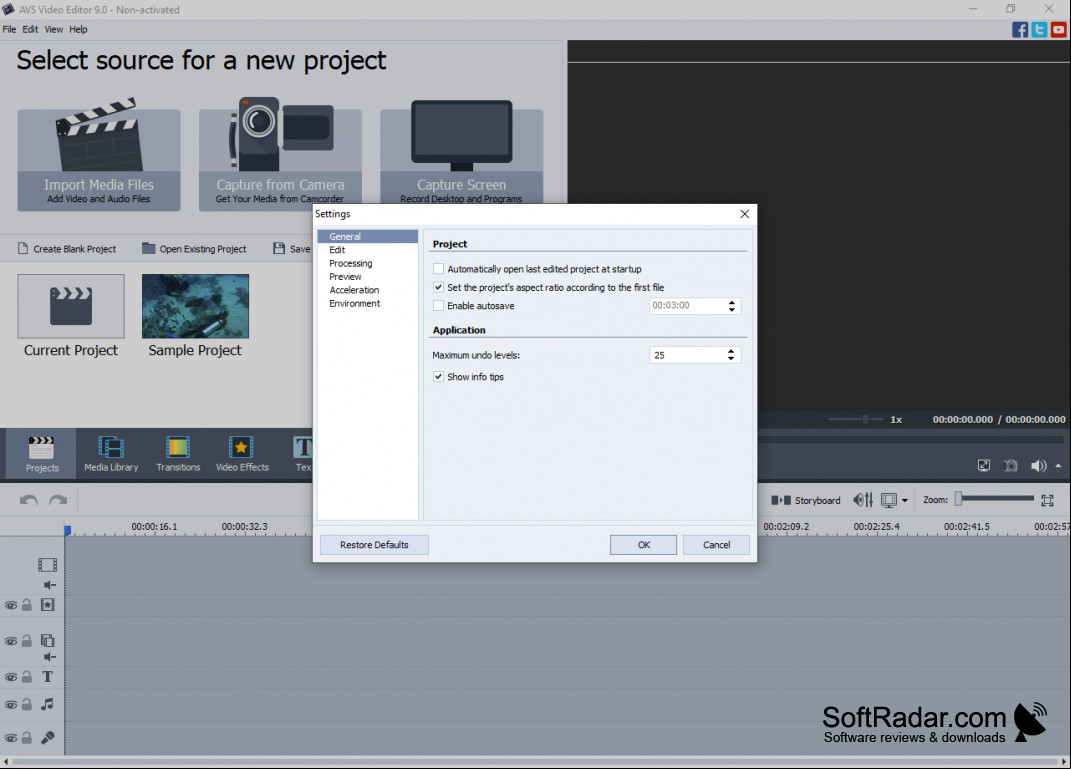This screenshot has width=1071, height=769.
Task: Click the text track T icon
Action: 47,677
